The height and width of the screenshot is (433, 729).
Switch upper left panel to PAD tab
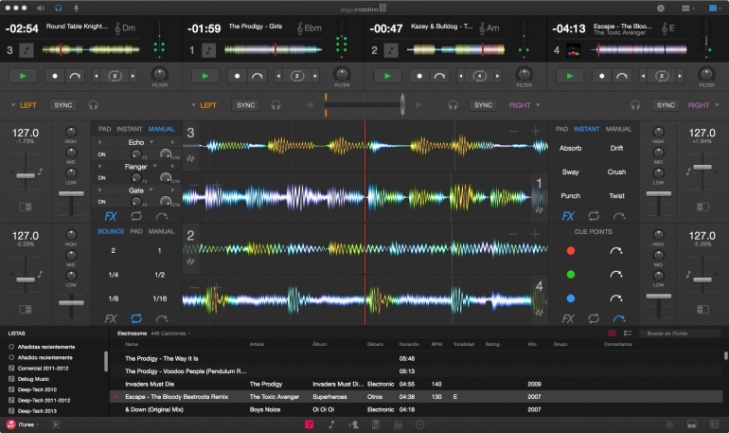(x=105, y=129)
